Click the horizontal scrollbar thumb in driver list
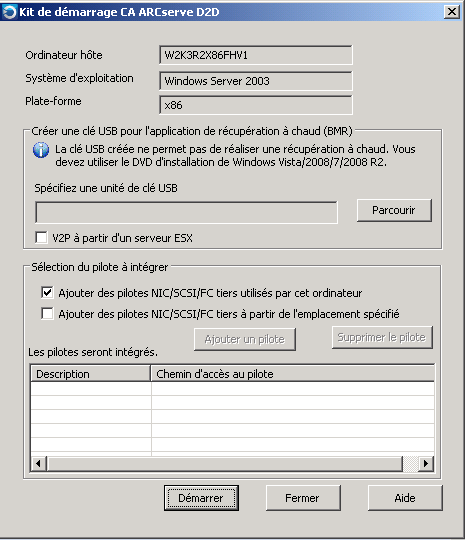This screenshot has height=540, width=465. [x=225, y=464]
